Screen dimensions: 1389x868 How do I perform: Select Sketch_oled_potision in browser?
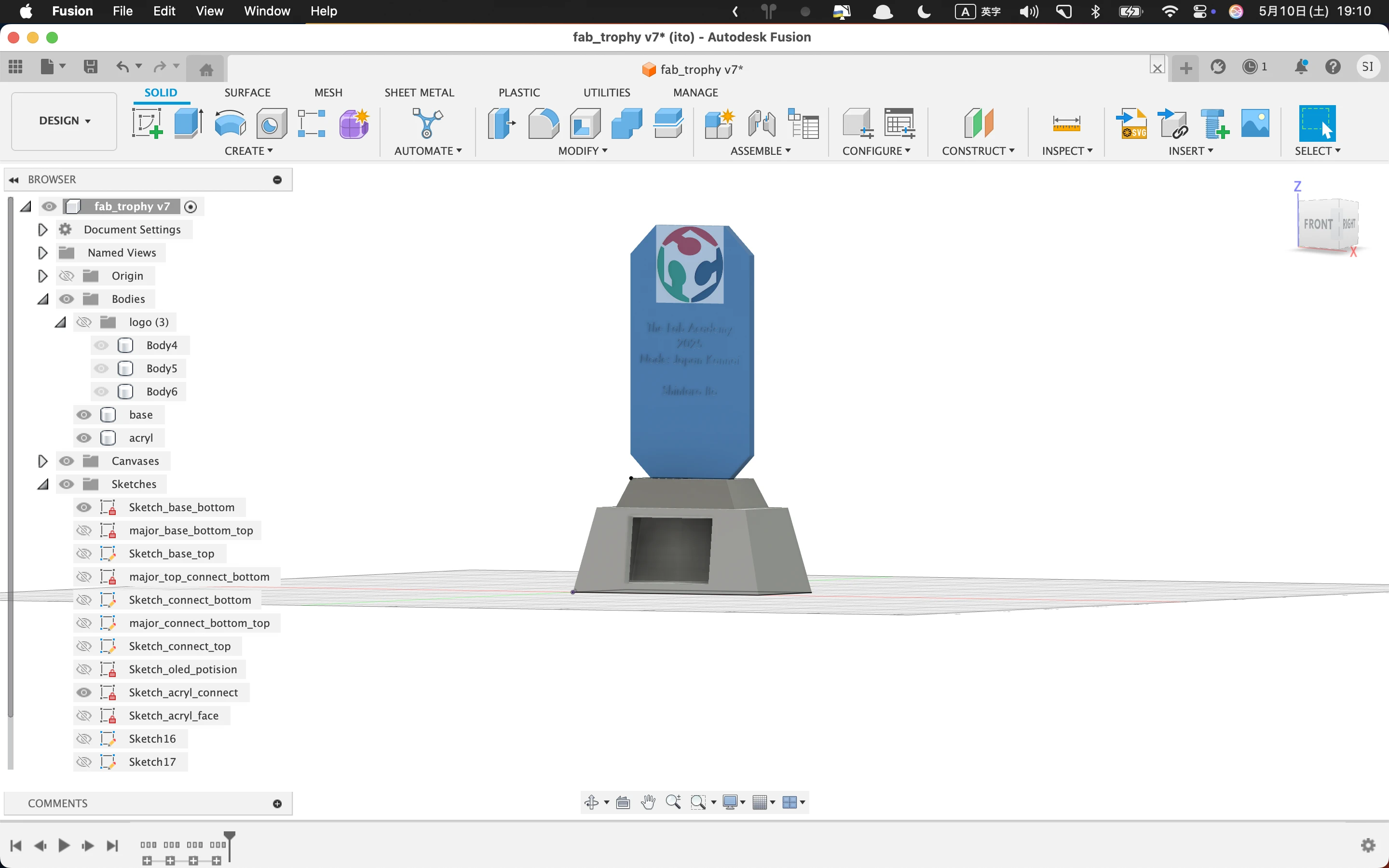[x=183, y=669]
